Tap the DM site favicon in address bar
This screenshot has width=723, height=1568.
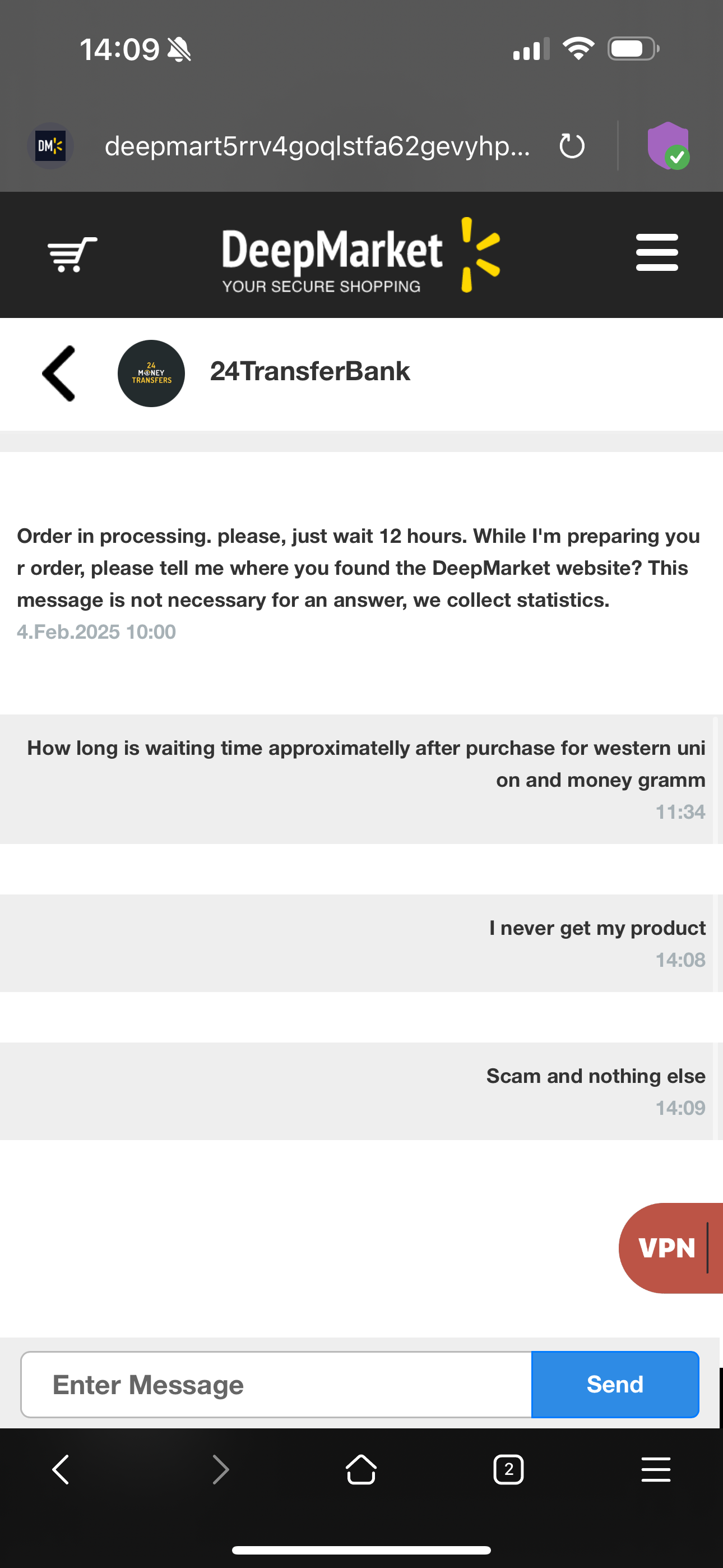(x=50, y=146)
